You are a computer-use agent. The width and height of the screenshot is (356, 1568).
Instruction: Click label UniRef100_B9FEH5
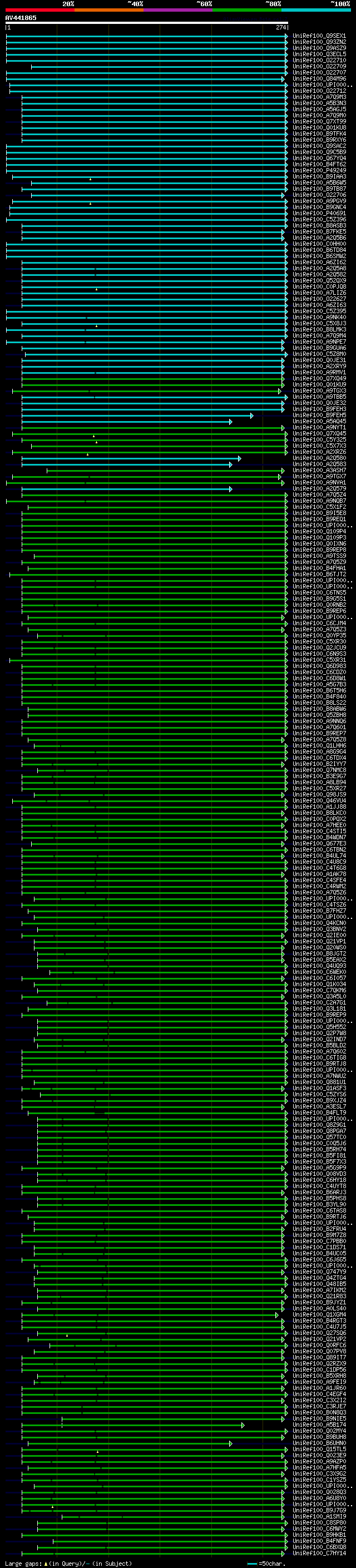(319, 415)
